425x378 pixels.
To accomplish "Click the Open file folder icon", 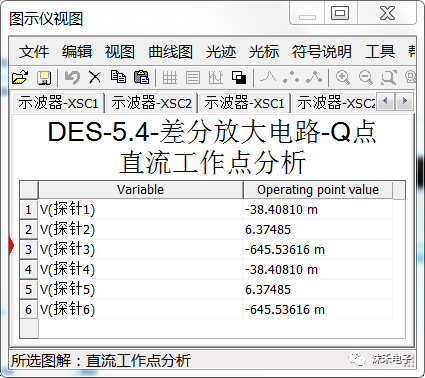I will (x=20, y=78).
